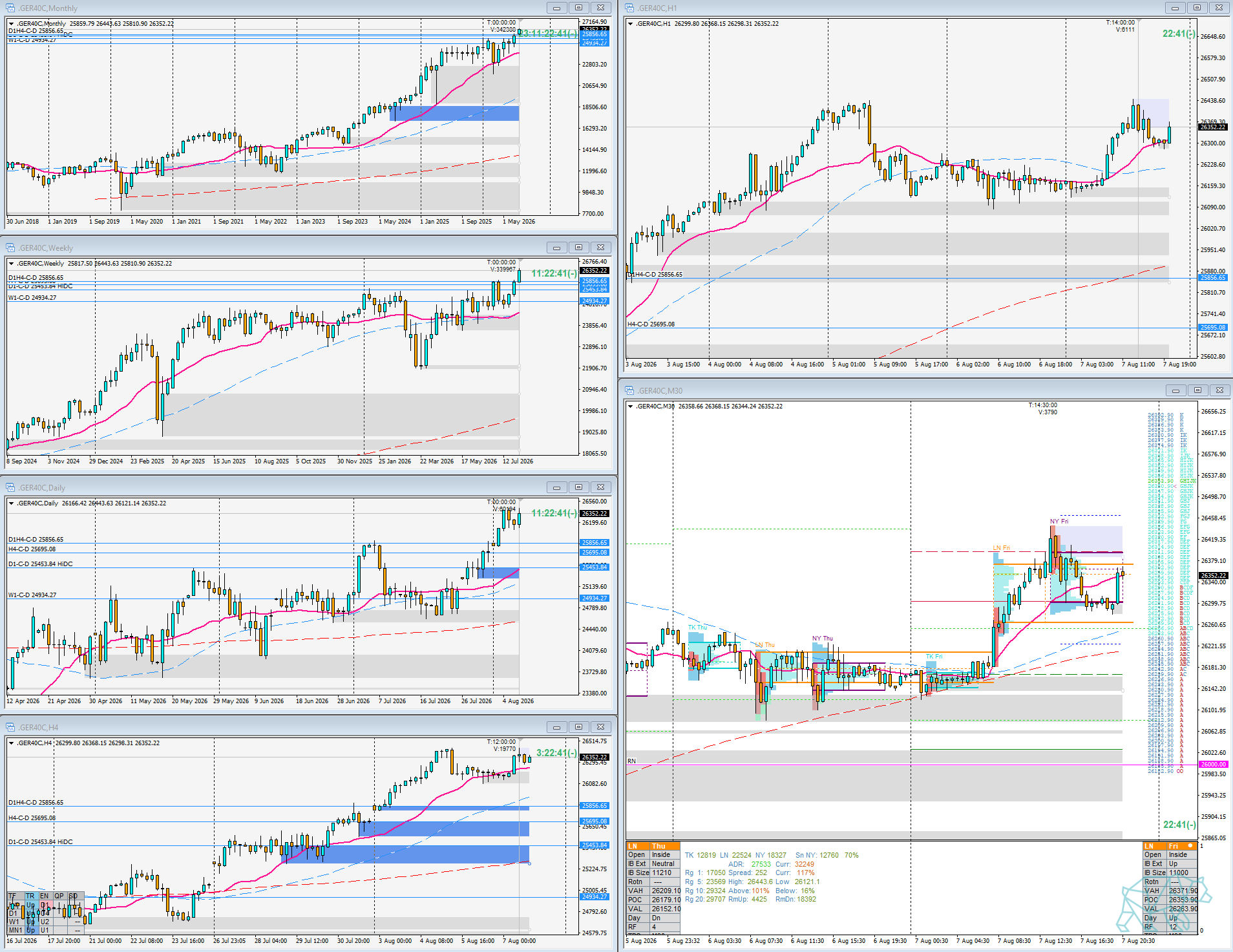
Task: Maximize the GER40C,H1 chart window
Action: 1197,8
